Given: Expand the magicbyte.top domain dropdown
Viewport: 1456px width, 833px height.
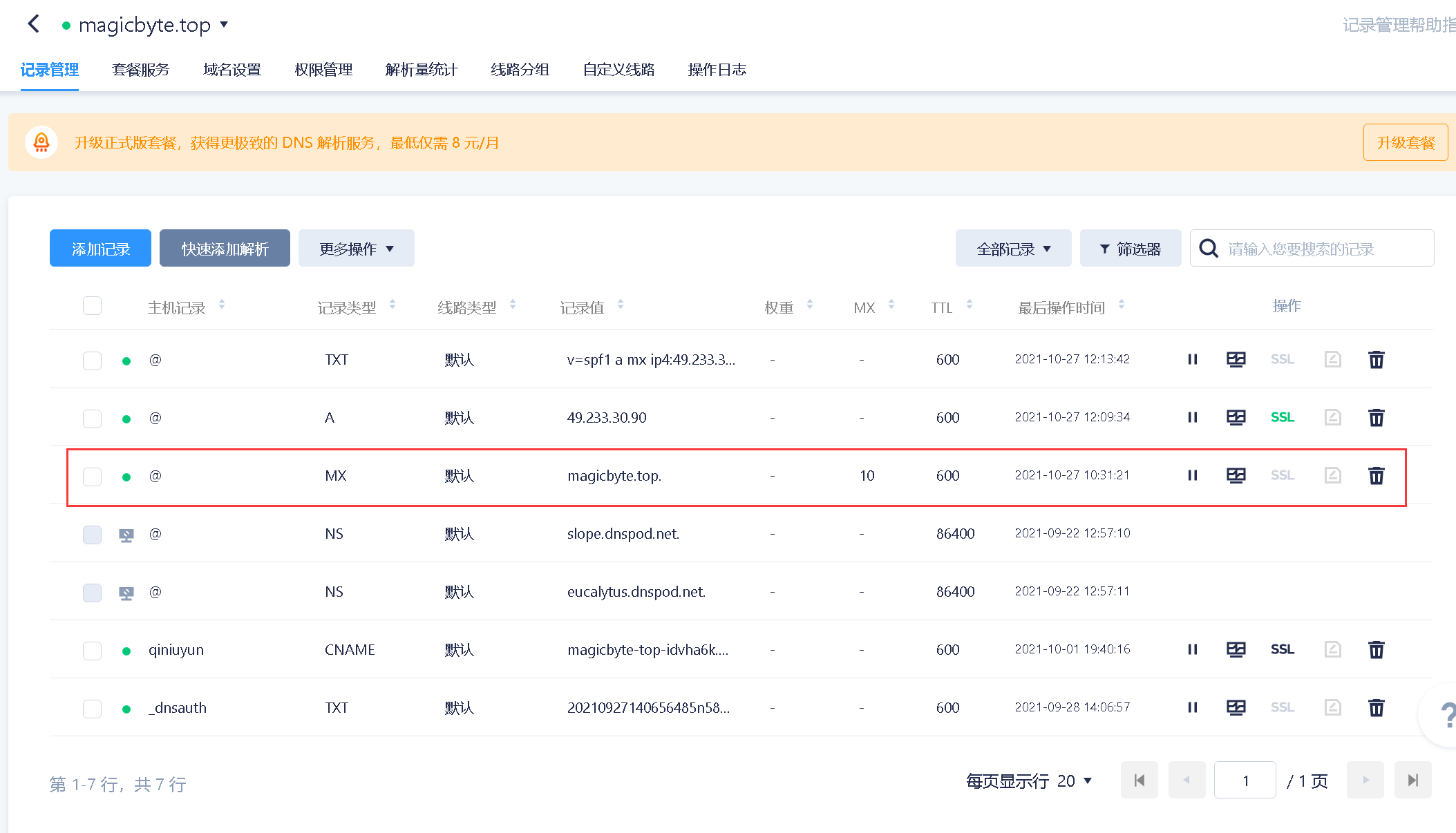Looking at the screenshot, I should 224,24.
